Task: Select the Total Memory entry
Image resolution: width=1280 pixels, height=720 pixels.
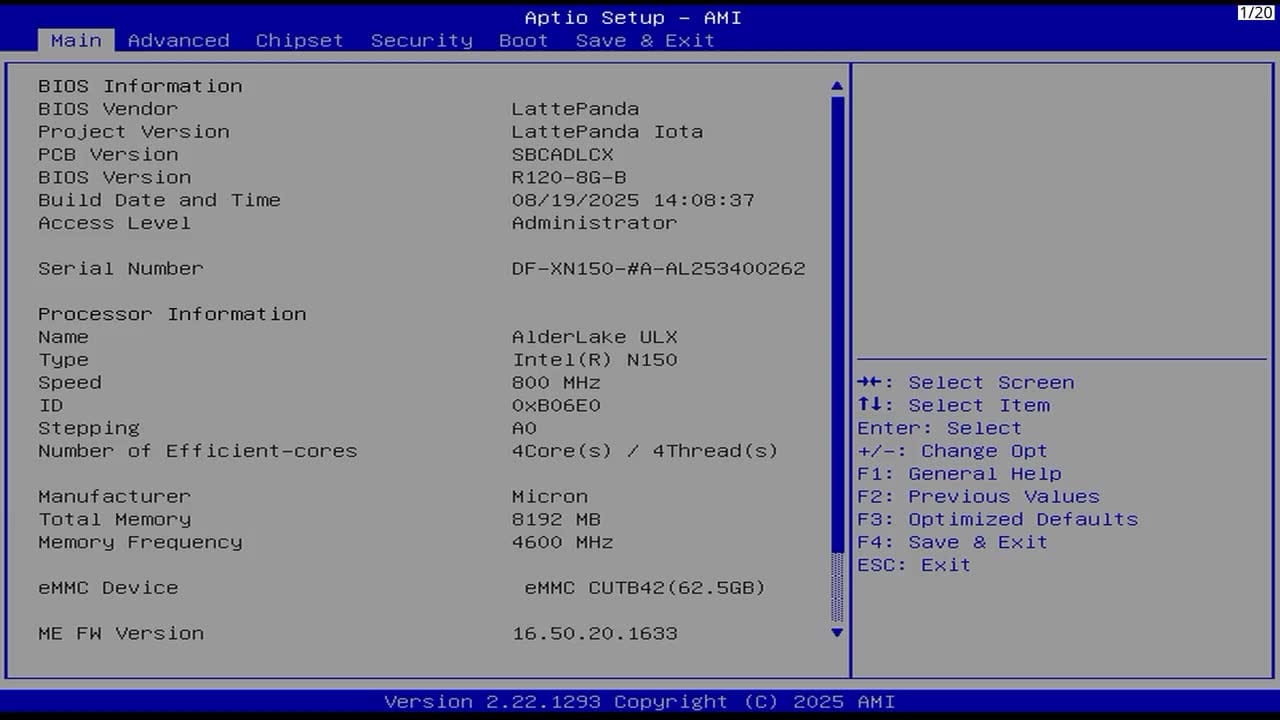Action: tap(114, 519)
